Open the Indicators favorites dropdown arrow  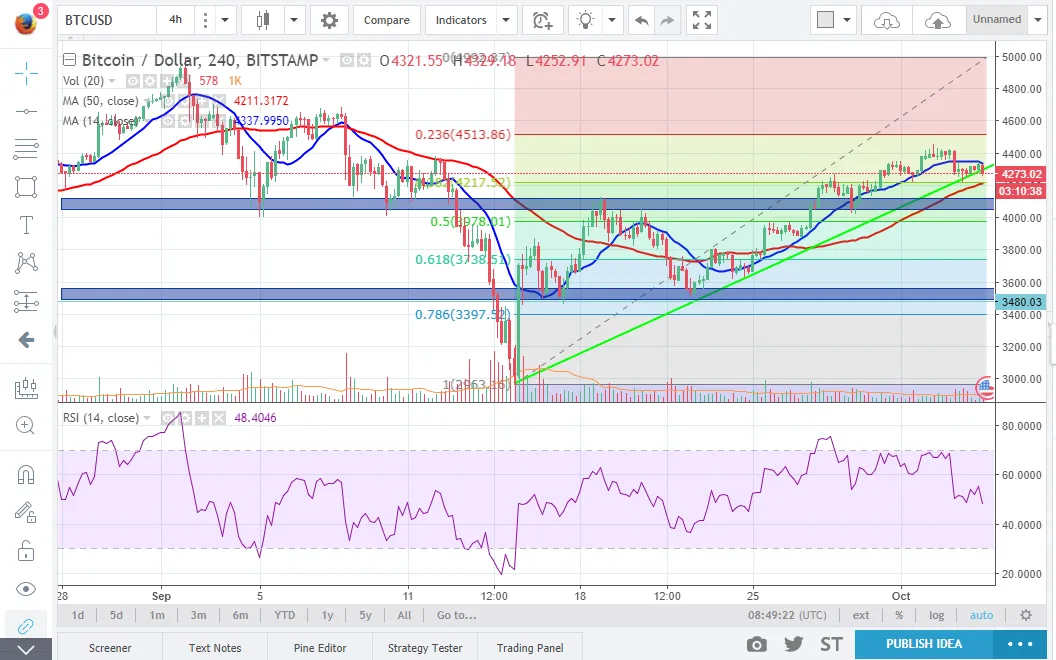[x=506, y=20]
